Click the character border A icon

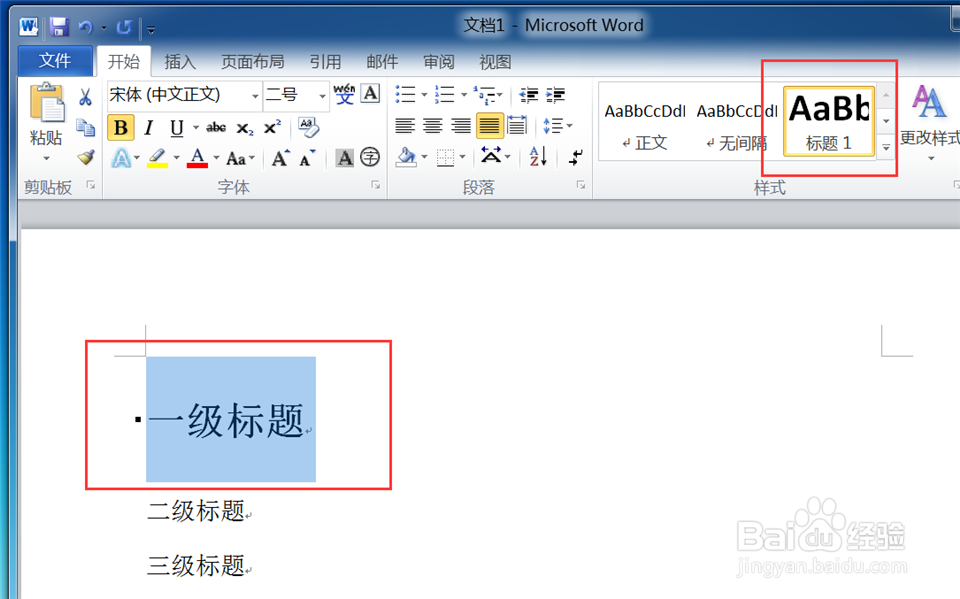(370, 94)
